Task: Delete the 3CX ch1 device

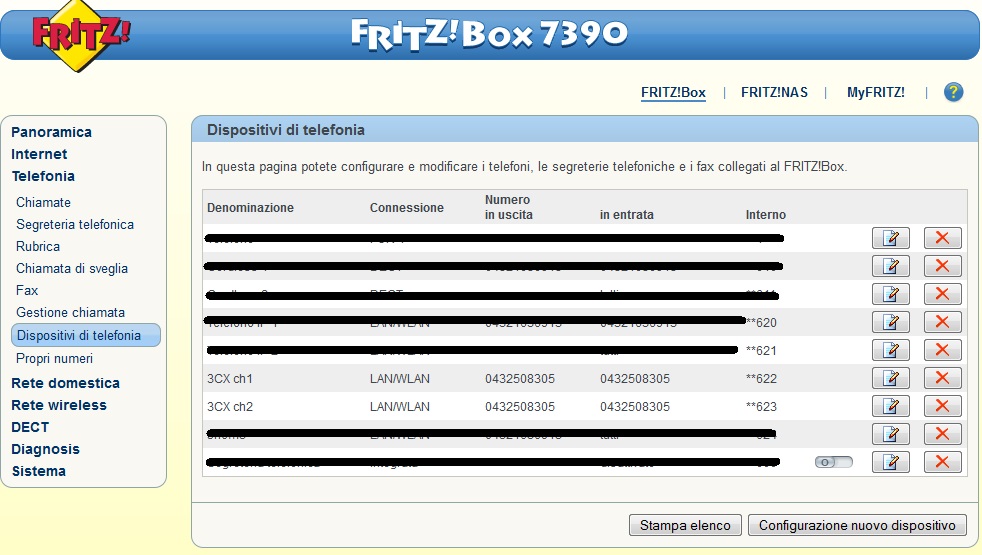Action: (942, 378)
